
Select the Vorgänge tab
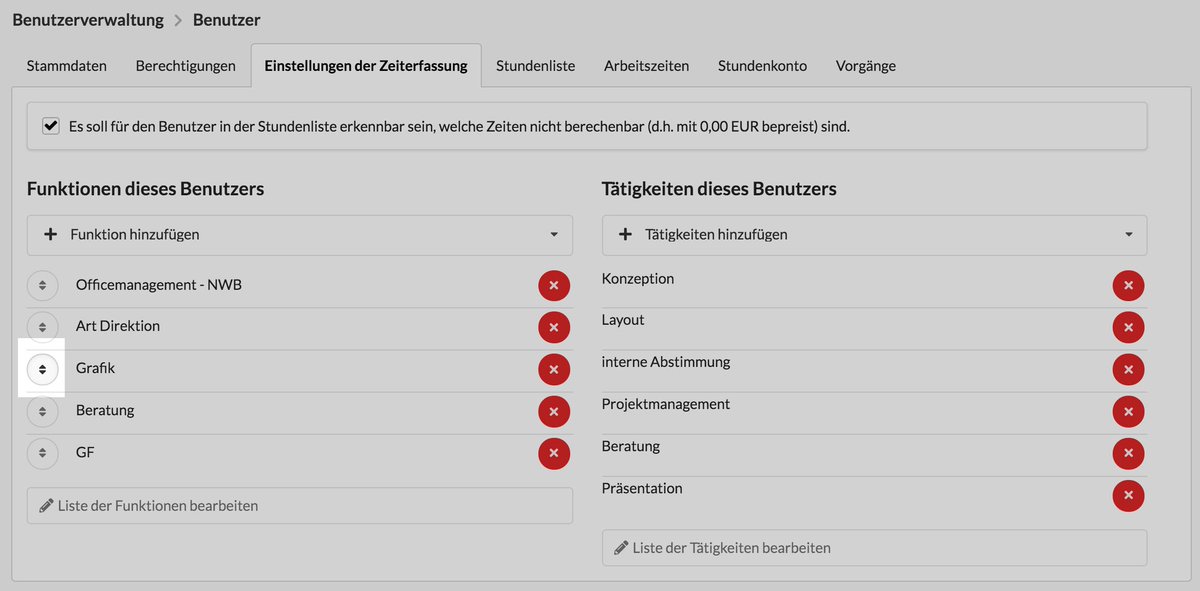click(866, 66)
